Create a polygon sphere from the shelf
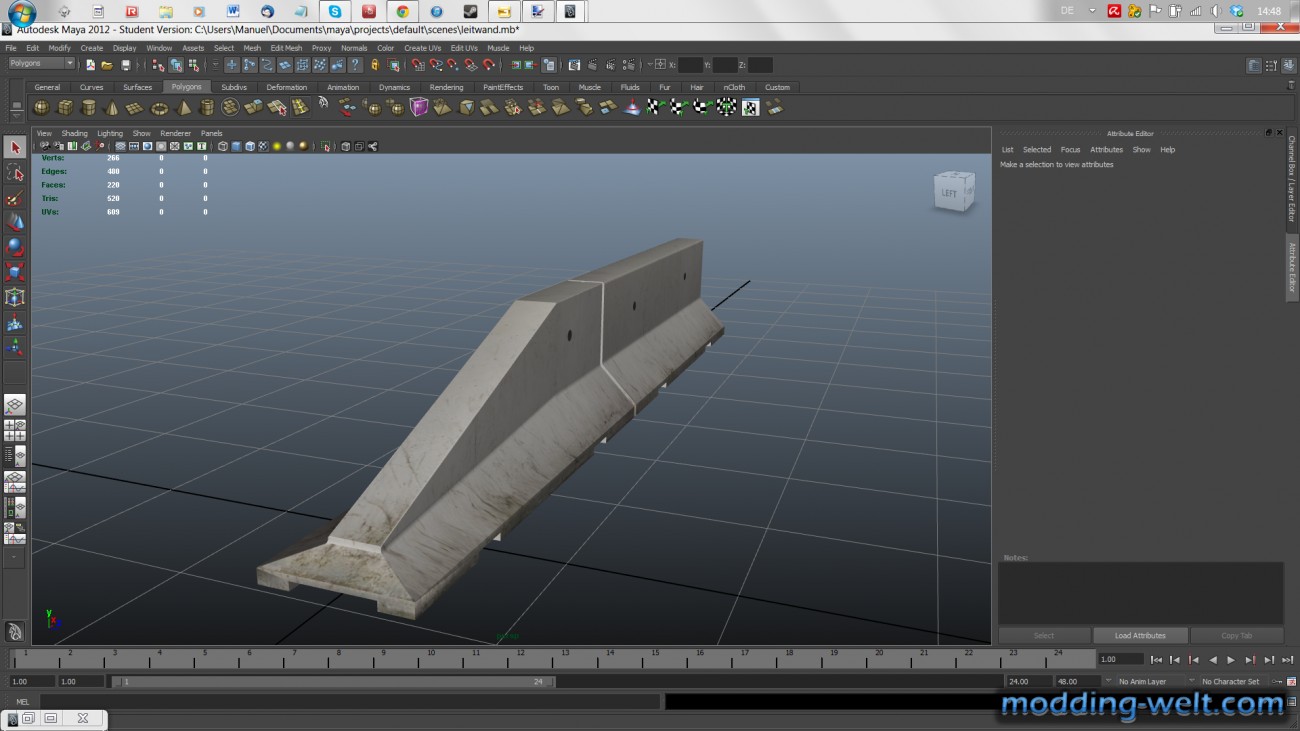Viewport: 1300px width, 731px height. (41, 107)
